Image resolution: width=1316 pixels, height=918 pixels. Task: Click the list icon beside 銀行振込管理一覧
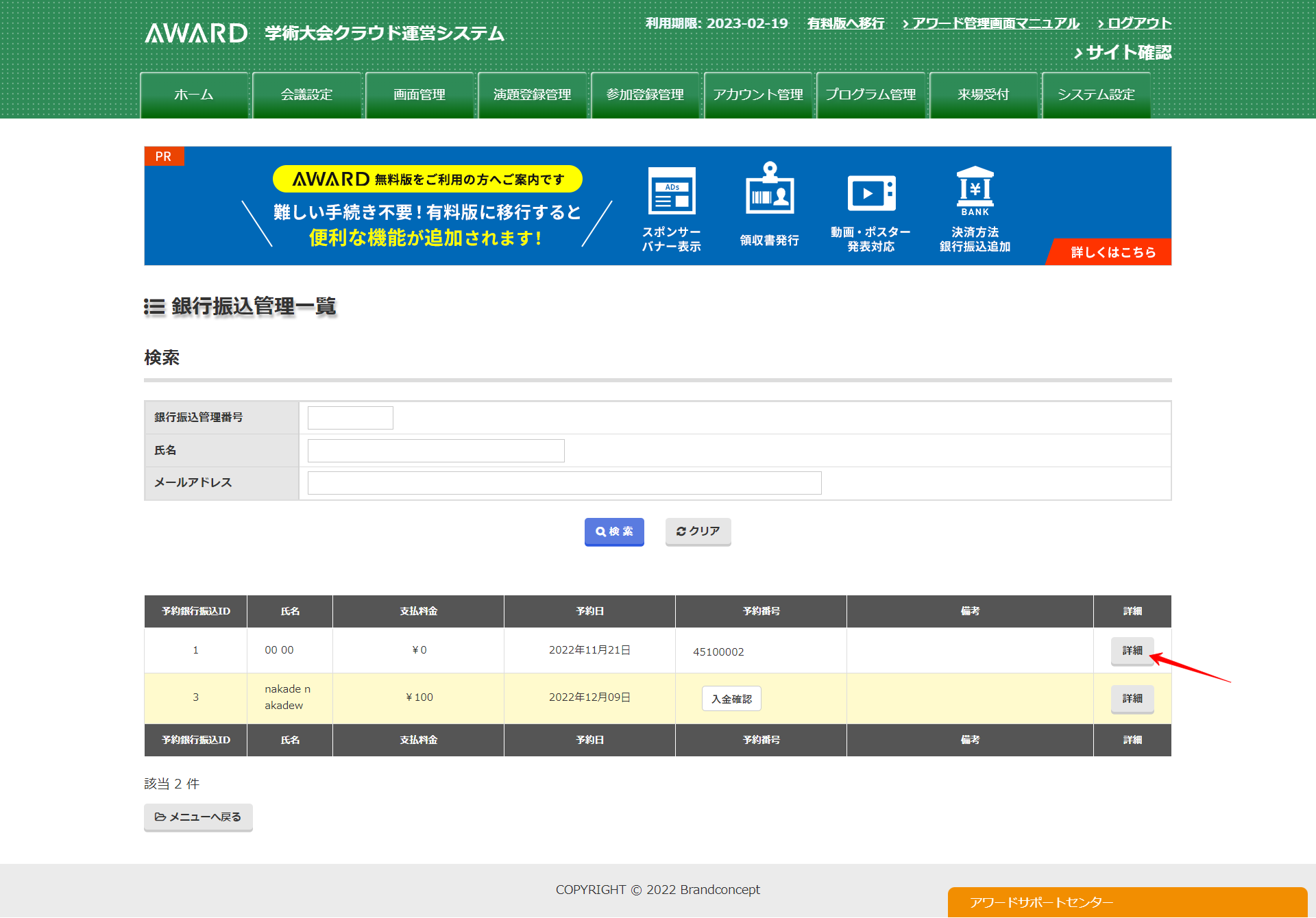coord(154,306)
